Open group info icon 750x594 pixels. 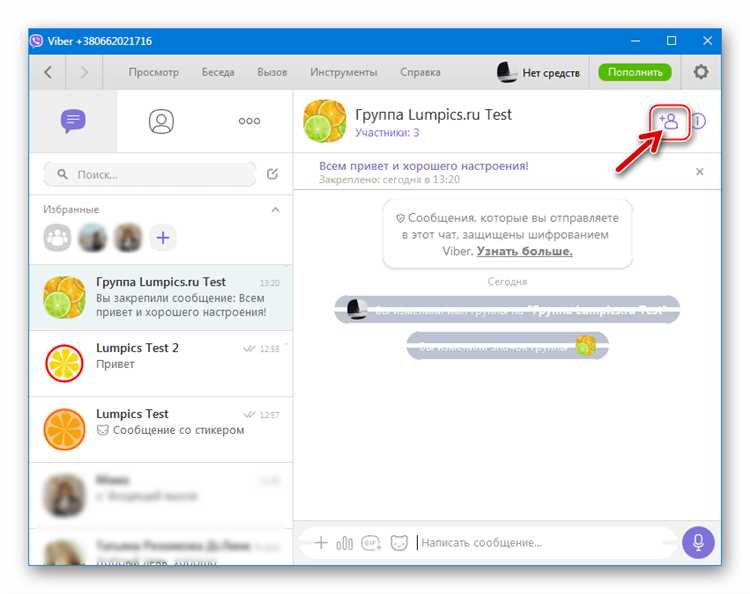tap(699, 121)
